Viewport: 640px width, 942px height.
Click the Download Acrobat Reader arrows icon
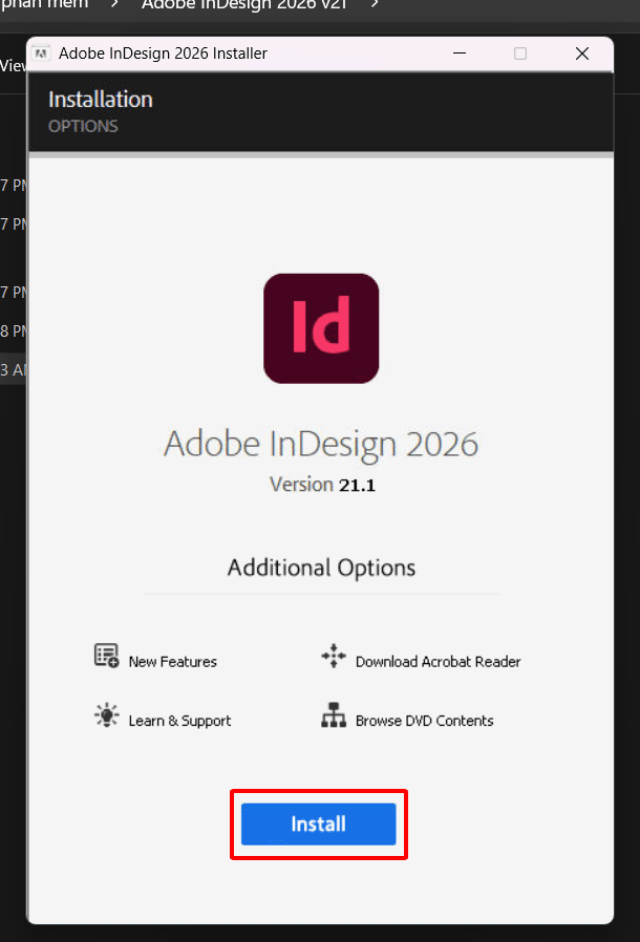tap(334, 655)
